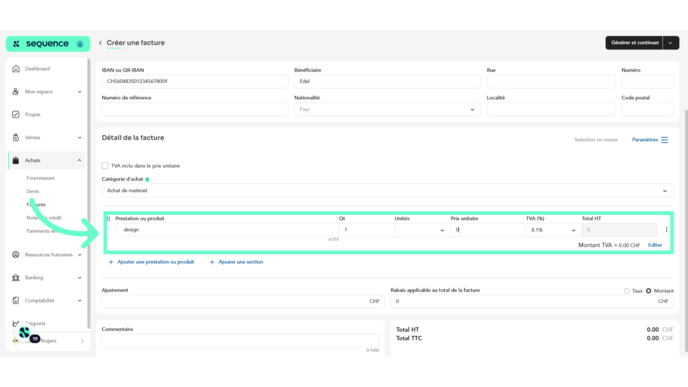Image resolution: width=688 pixels, height=387 pixels.
Task: Click the Comptabilité icon
Action: (16, 301)
